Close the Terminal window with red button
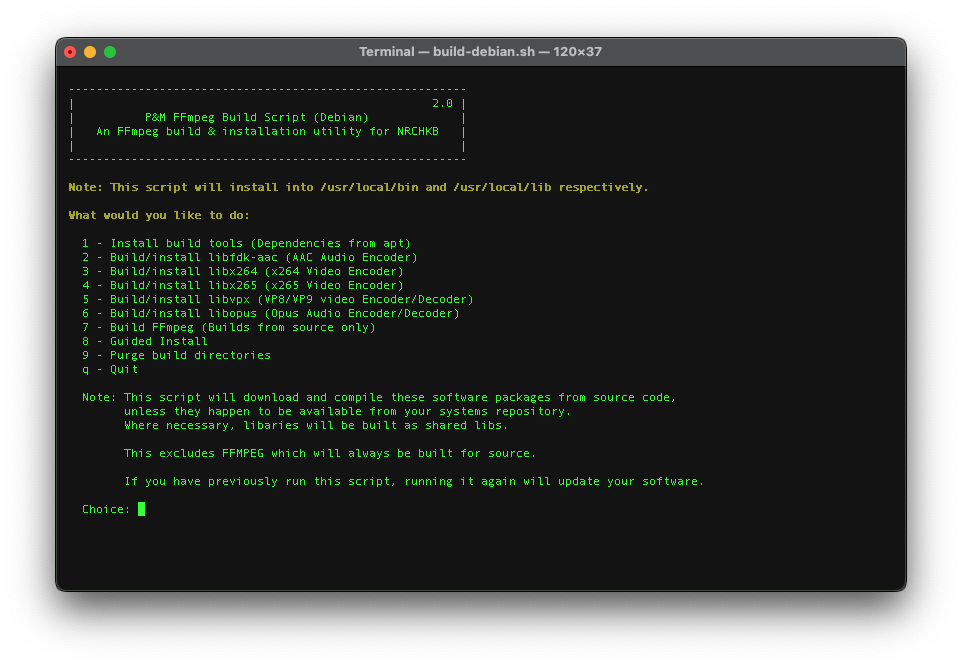This screenshot has width=962, height=665. point(70,52)
